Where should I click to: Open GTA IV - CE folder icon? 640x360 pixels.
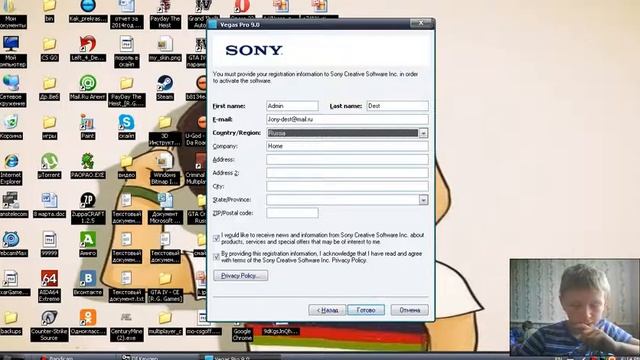click(165, 279)
